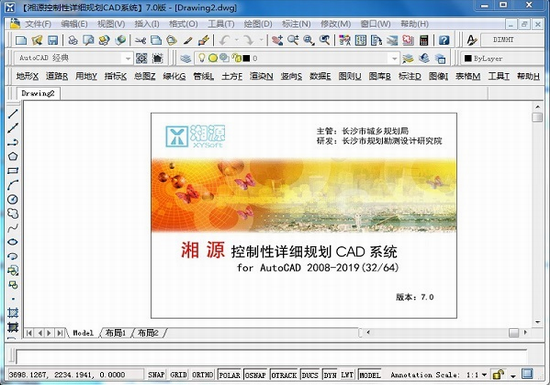Open the Layer Properties Manager icon
This screenshot has width=550, height=385.
pos(186,58)
